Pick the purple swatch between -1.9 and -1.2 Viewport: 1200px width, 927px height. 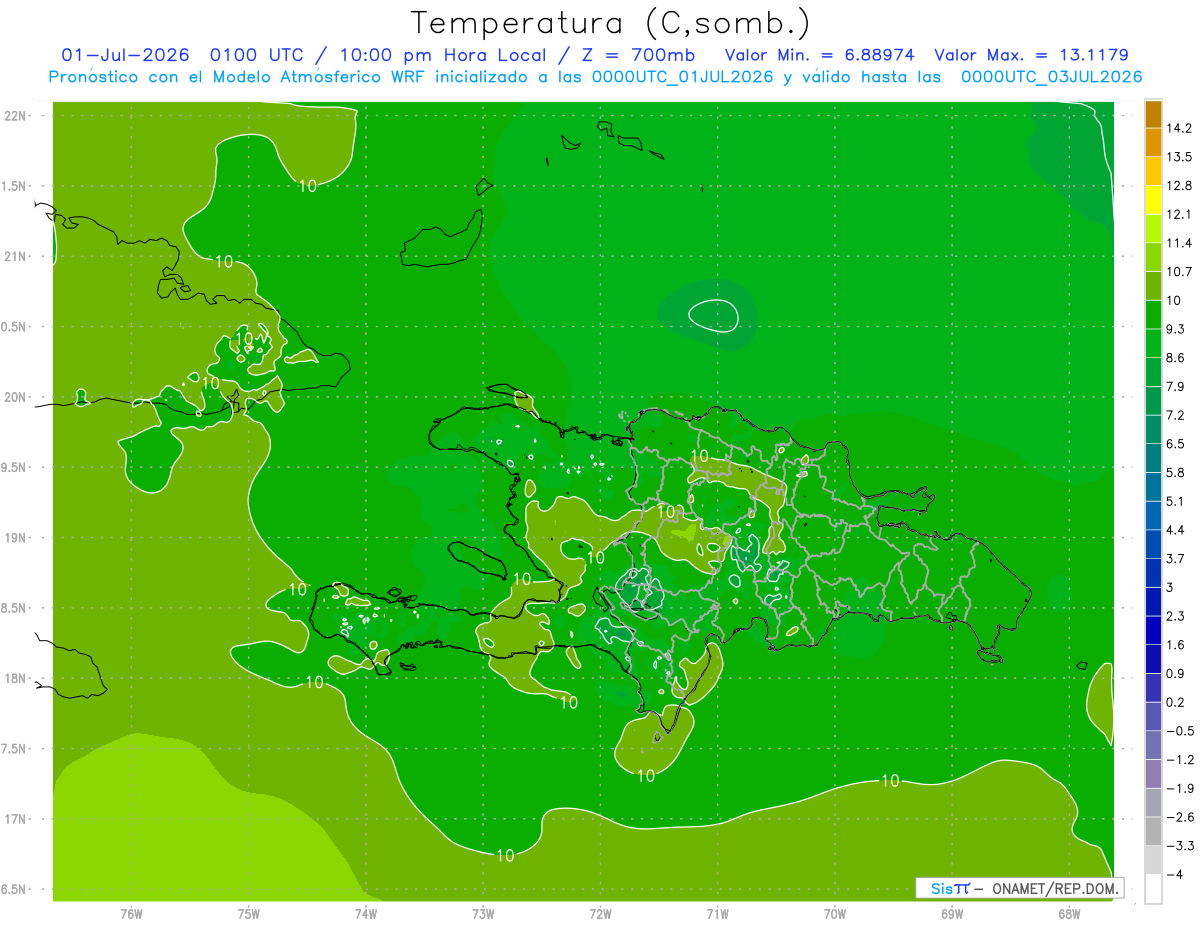pyautogui.click(x=1153, y=773)
